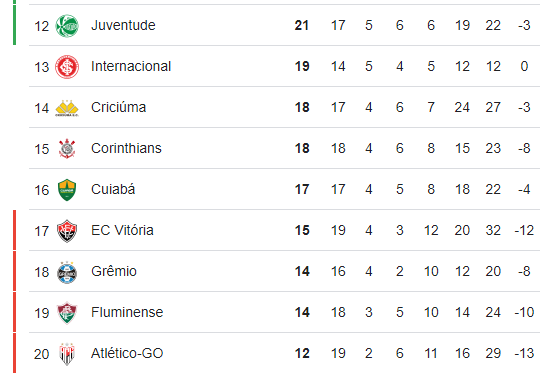Click position number 20 in the standings
540x378 pixels.
[x=41, y=354]
